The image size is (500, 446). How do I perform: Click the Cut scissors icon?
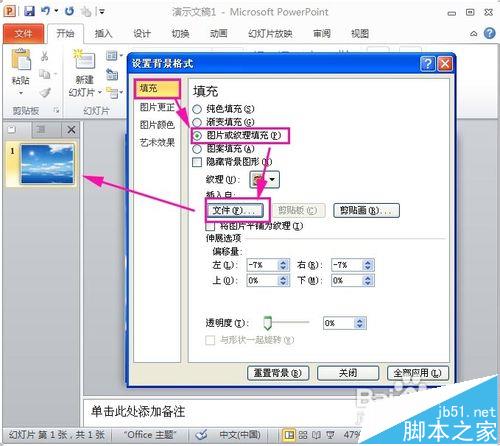[x=44, y=56]
